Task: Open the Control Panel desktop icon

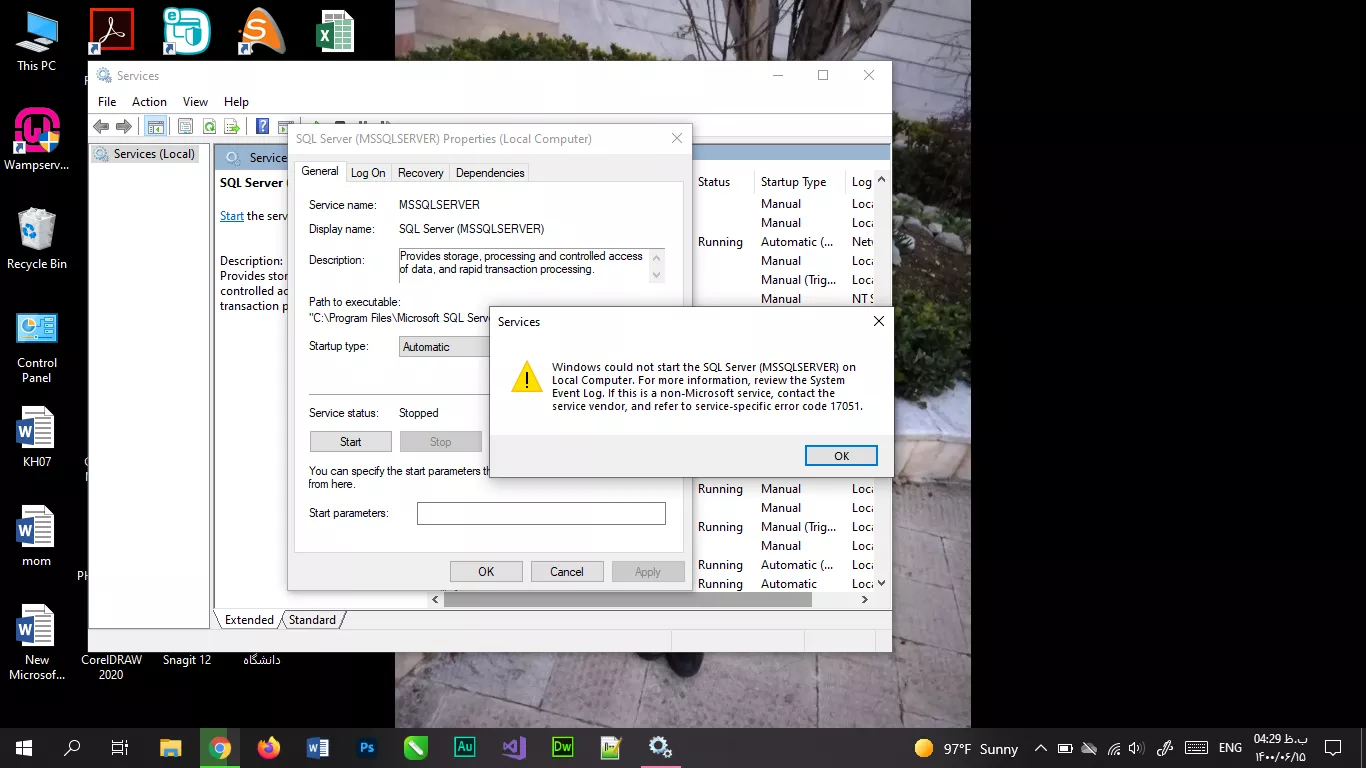Action: (37, 347)
